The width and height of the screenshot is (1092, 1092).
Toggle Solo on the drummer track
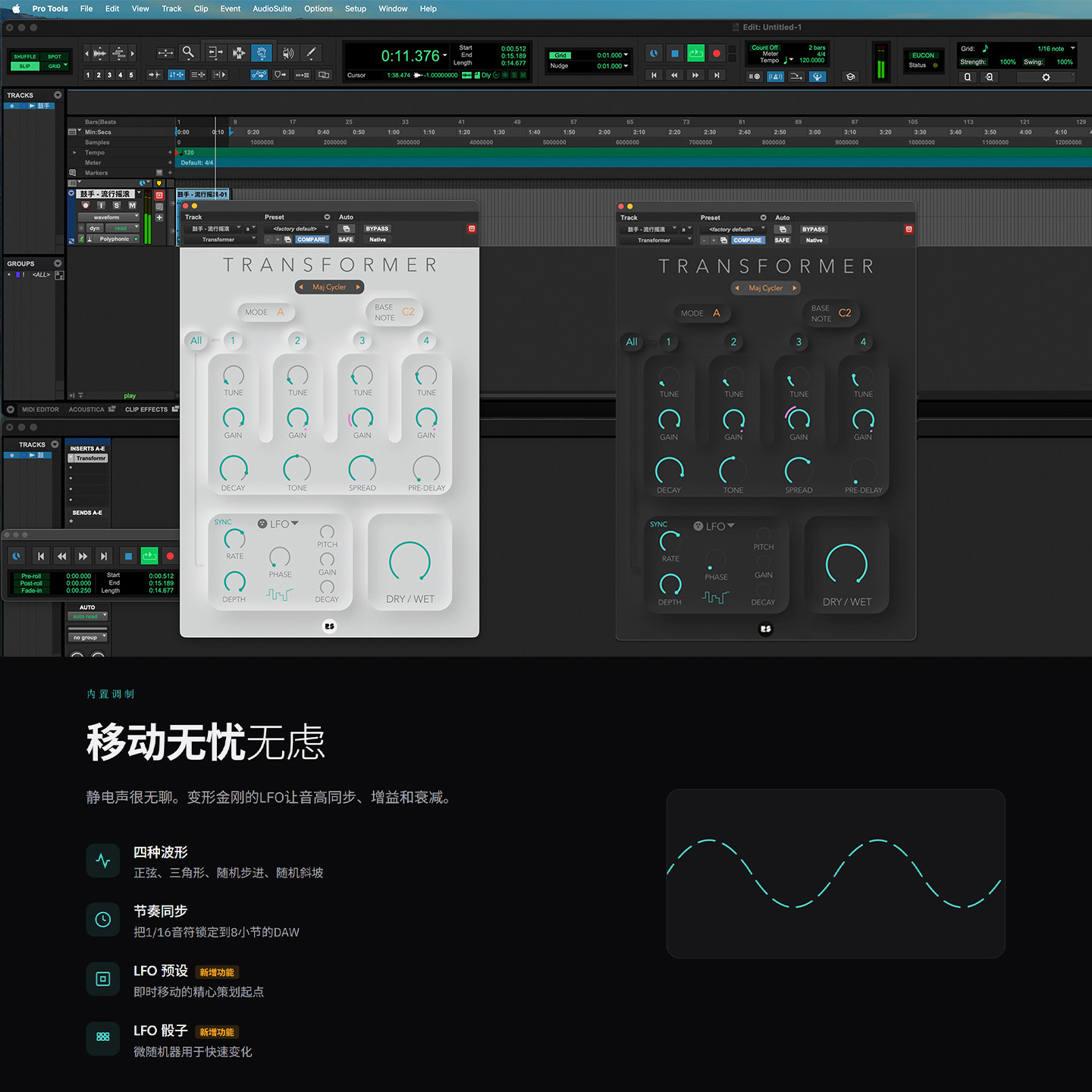pos(117,206)
